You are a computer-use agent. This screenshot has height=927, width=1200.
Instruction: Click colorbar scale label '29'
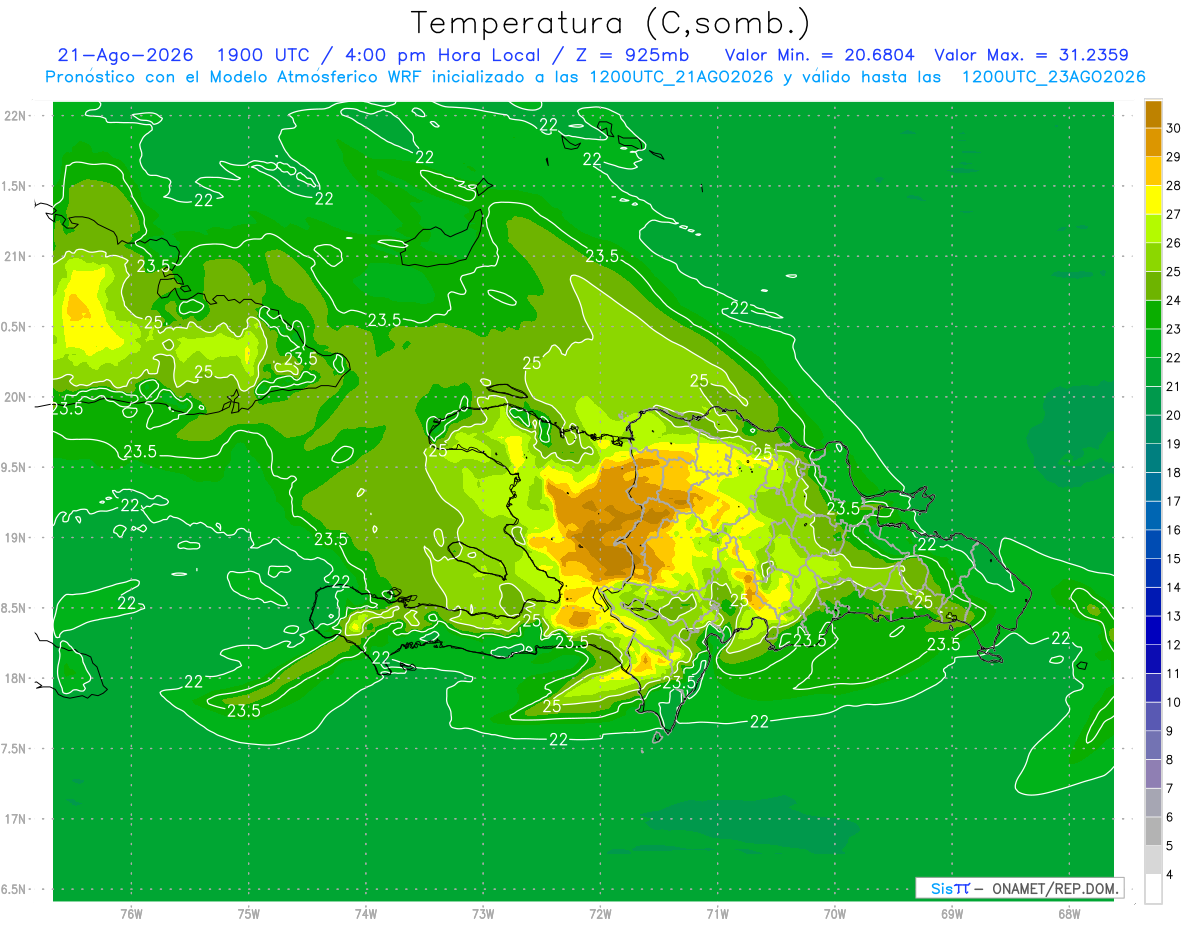1173,157
